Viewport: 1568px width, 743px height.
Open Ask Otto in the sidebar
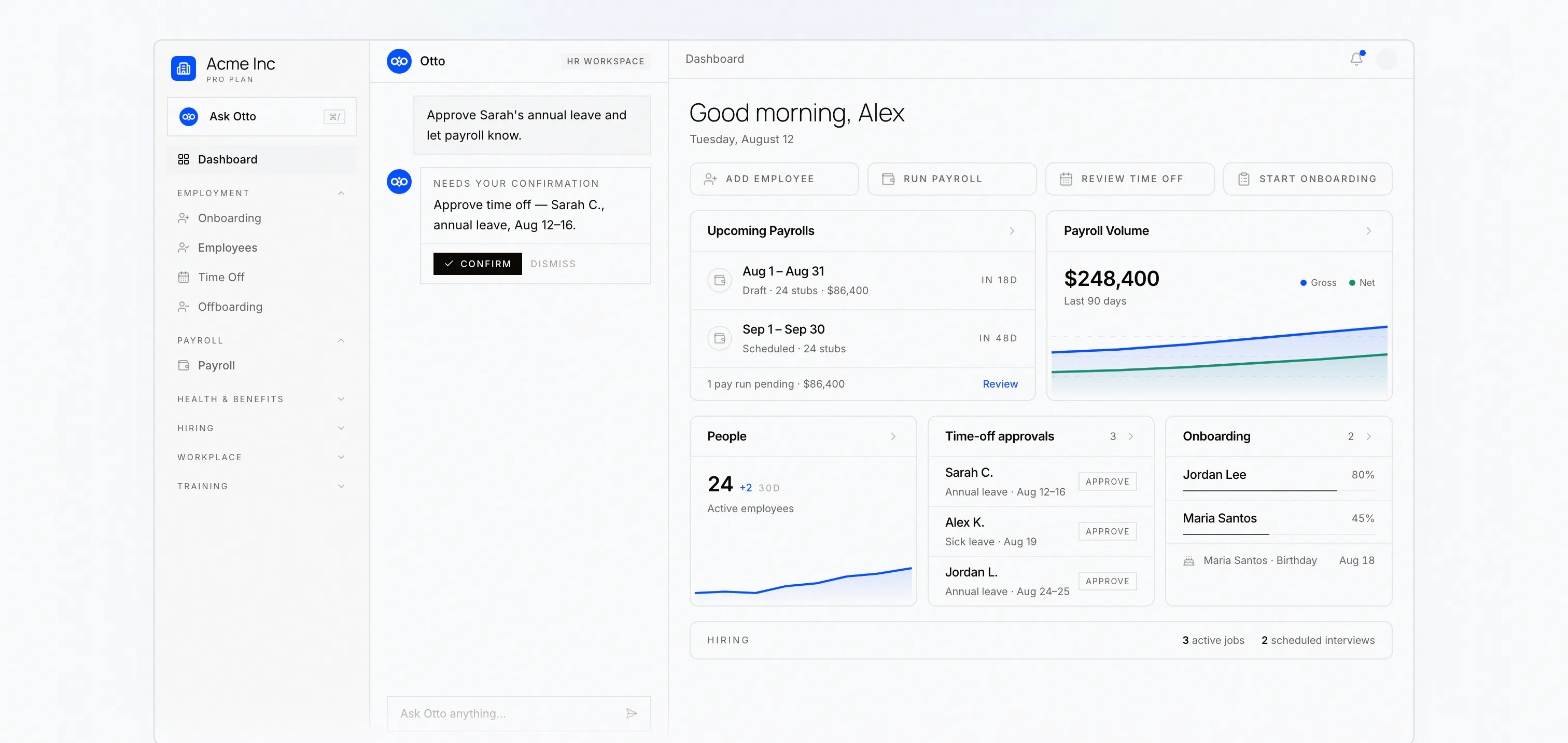coord(262,116)
